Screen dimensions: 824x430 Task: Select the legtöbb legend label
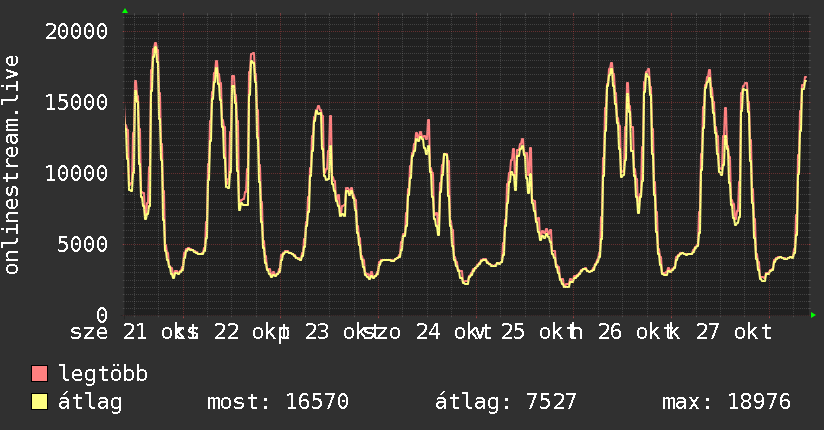103,373
